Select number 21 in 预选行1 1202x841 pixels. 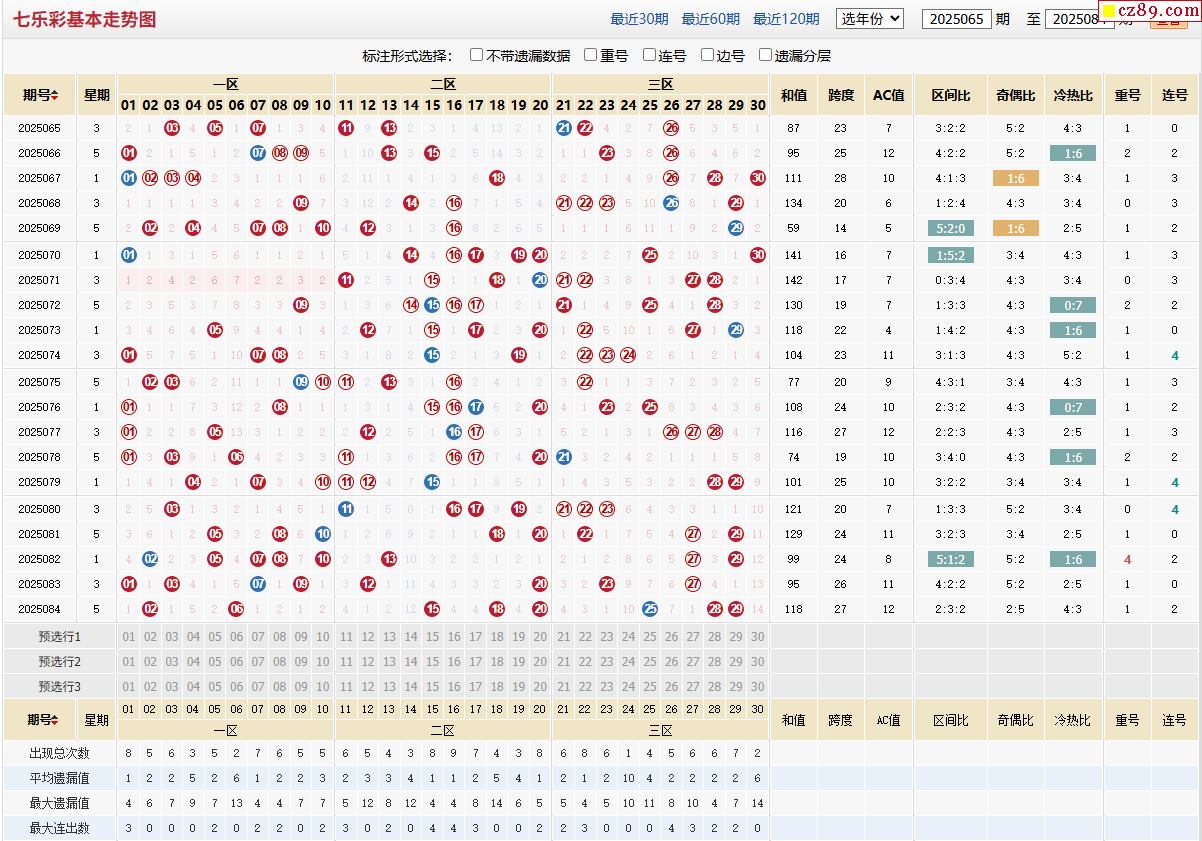pos(564,637)
